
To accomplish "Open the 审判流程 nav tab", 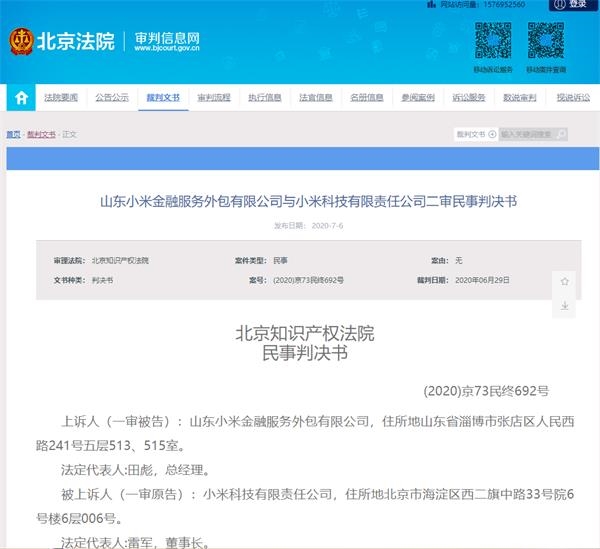I will pos(214,98).
